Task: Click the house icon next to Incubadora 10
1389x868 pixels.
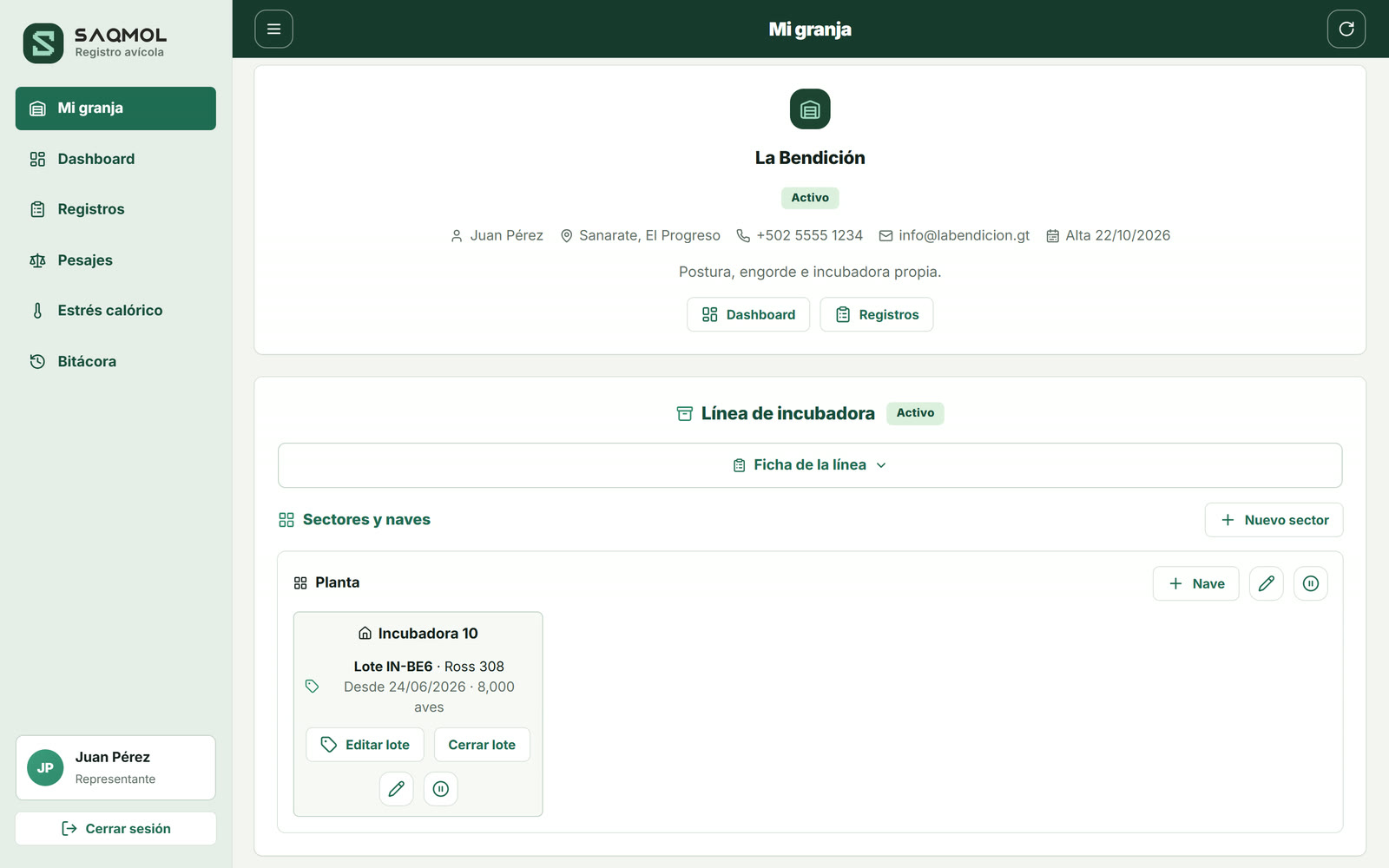Action: [365, 634]
